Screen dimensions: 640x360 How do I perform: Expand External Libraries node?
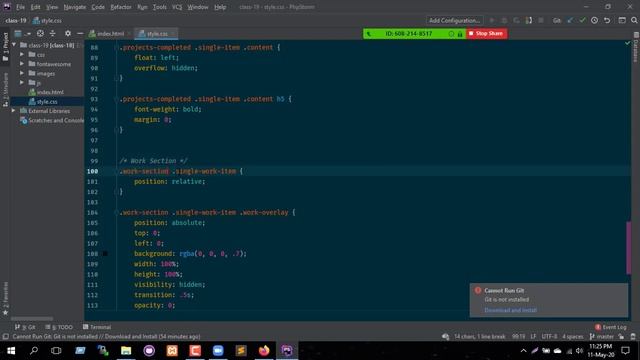(x=14, y=111)
